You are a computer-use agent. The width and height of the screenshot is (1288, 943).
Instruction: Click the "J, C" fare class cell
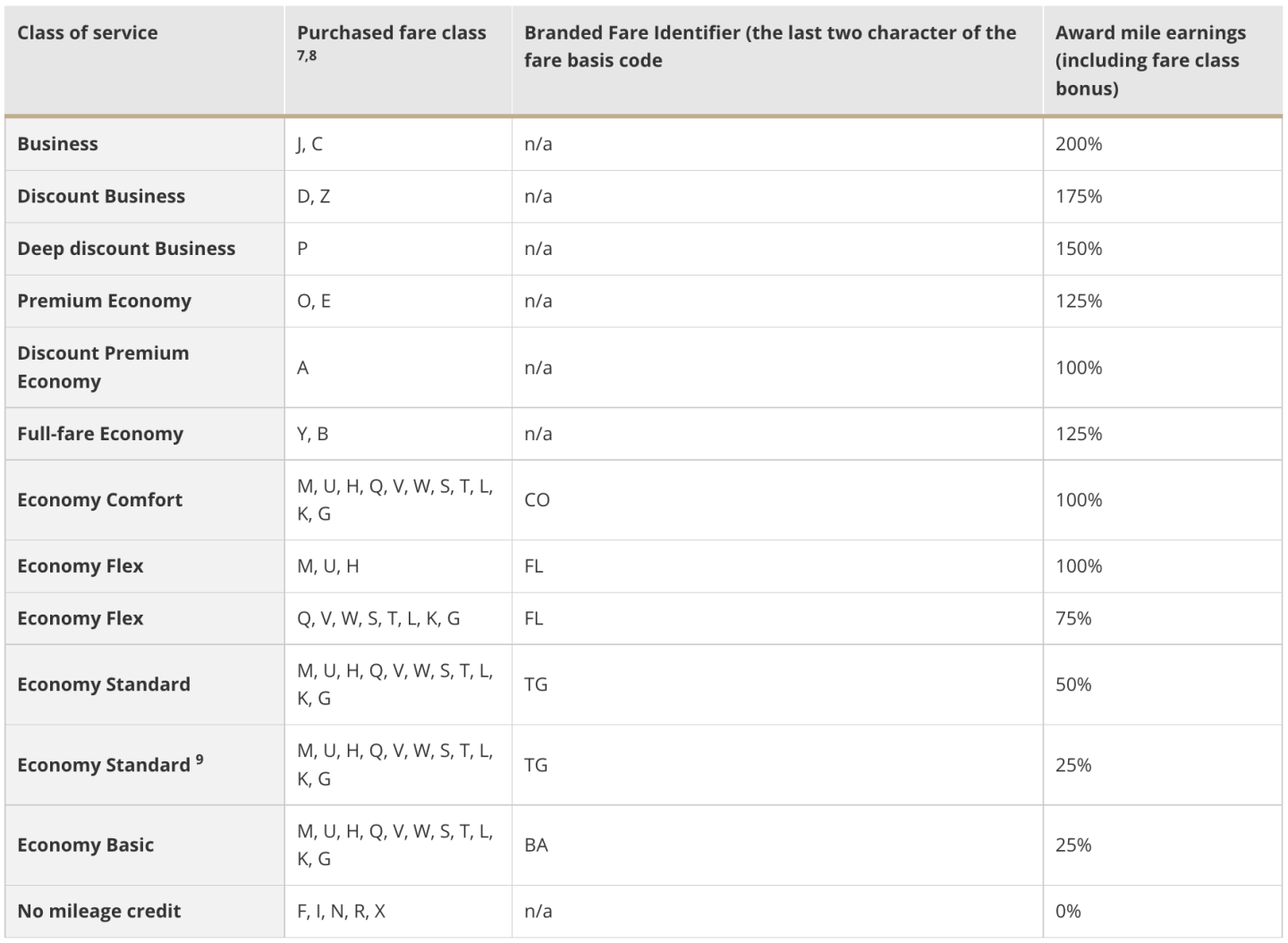tap(309, 144)
